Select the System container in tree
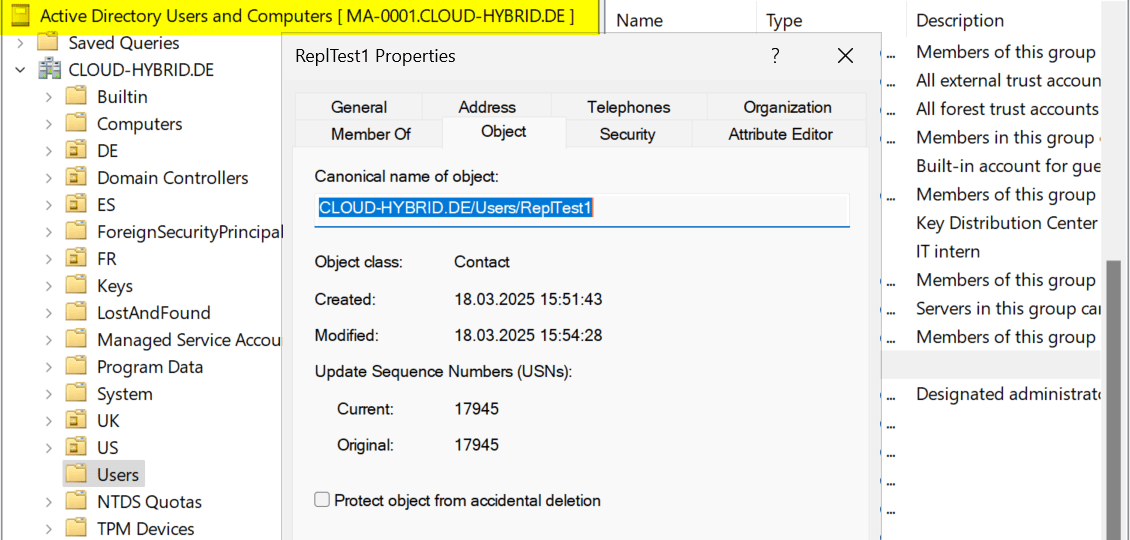The image size is (1130, 540). [x=125, y=394]
